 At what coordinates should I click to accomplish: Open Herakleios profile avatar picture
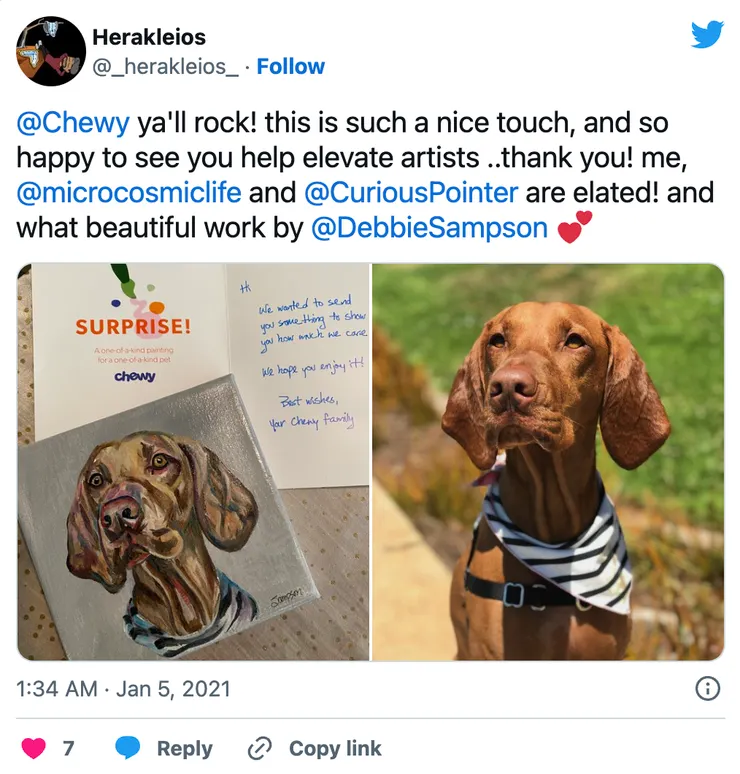coord(51,51)
